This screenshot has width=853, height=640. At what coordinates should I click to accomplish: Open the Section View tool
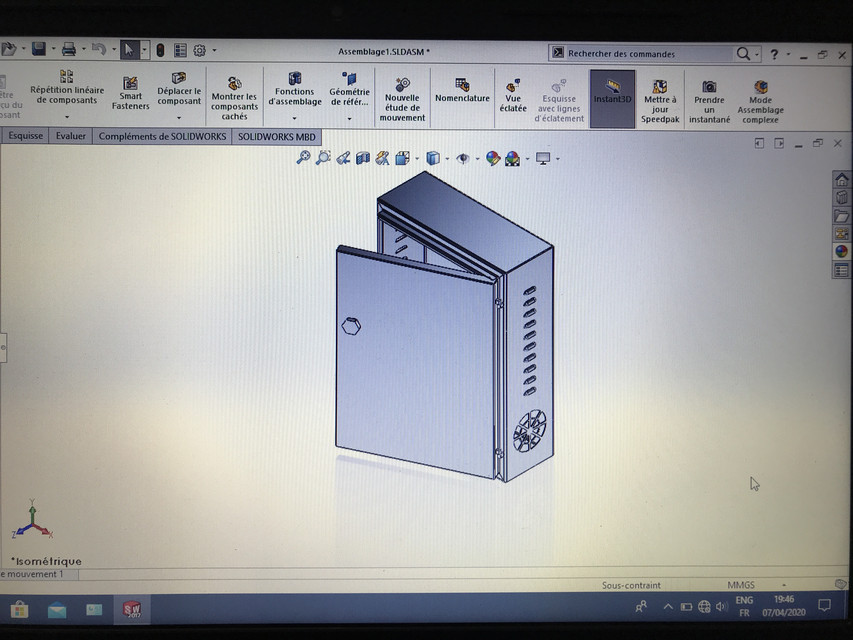click(x=363, y=158)
